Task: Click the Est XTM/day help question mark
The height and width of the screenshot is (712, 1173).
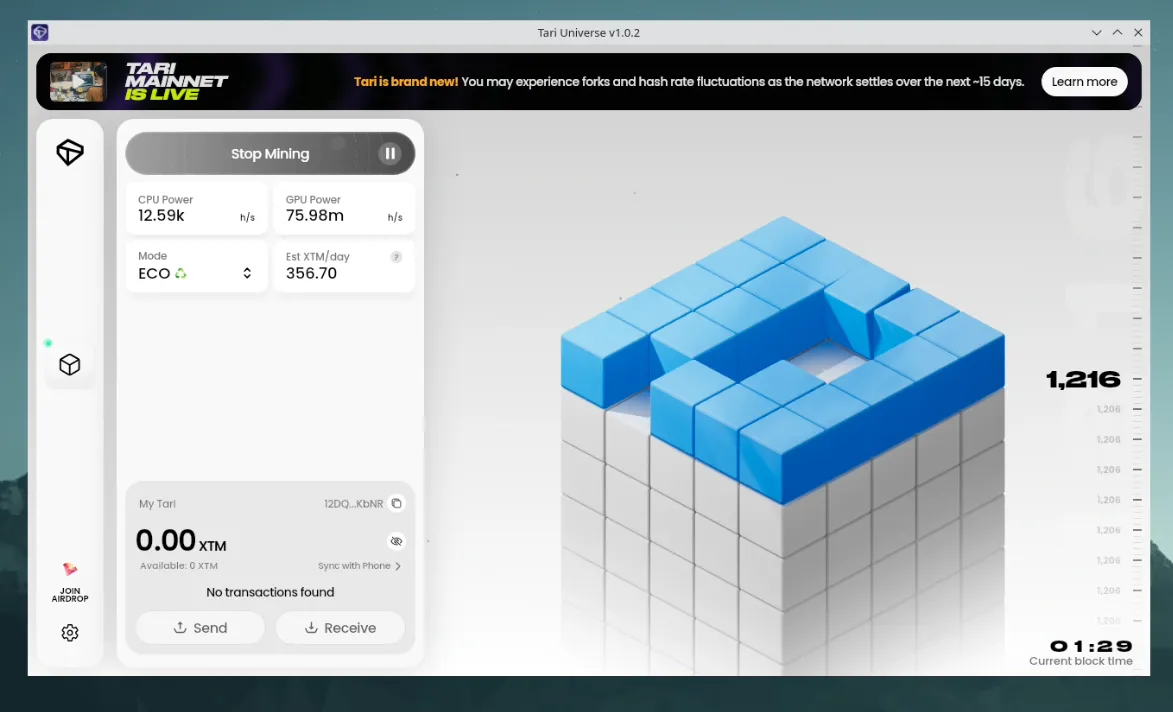Action: (396, 257)
